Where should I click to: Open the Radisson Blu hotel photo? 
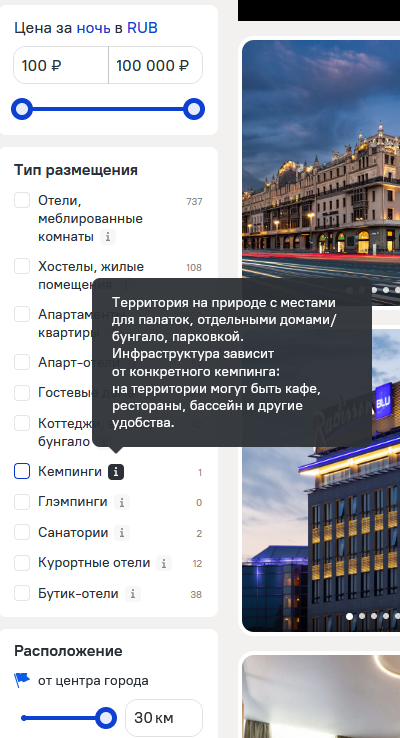321,480
